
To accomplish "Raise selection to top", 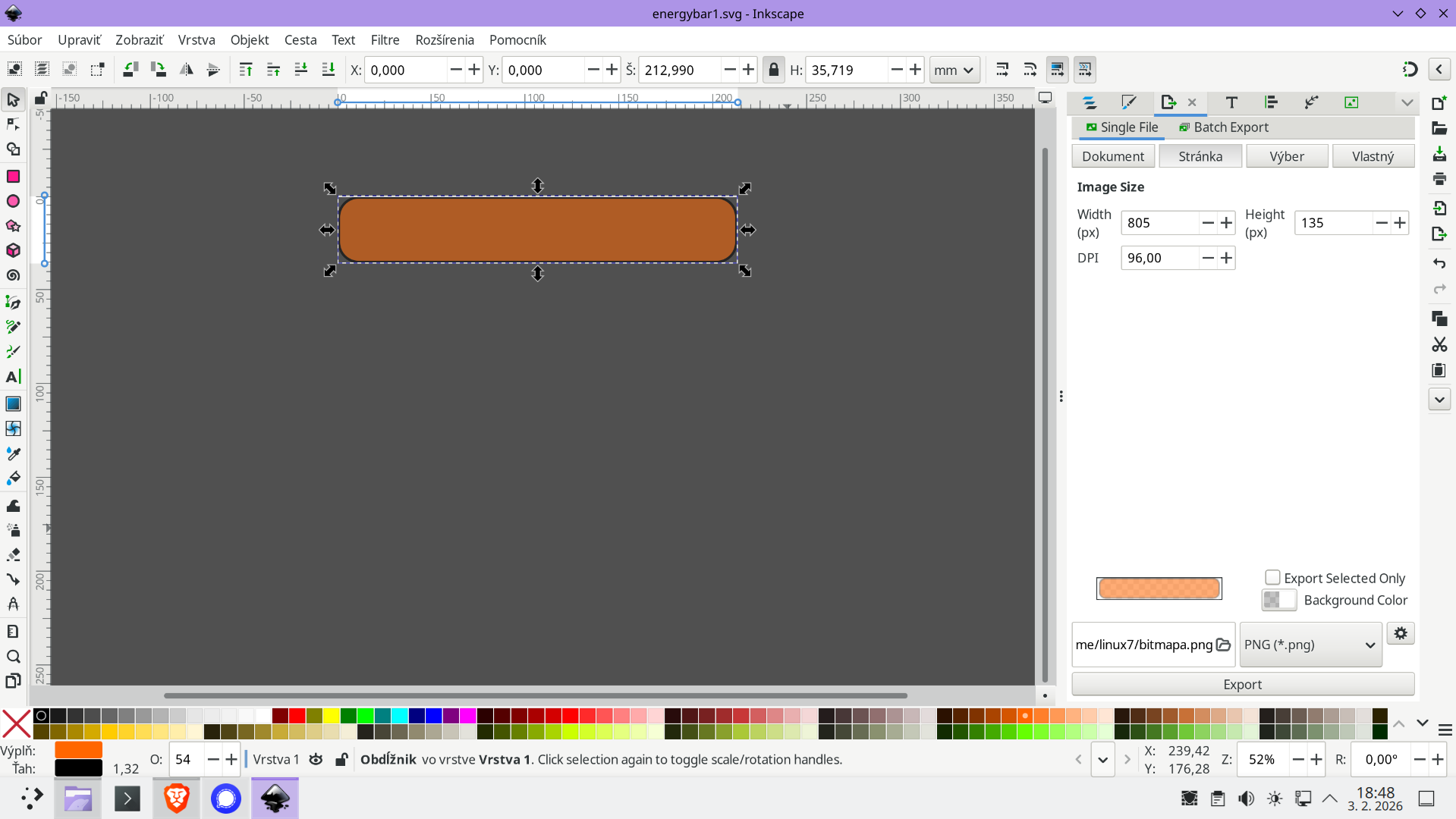I will [x=245, y=70].
